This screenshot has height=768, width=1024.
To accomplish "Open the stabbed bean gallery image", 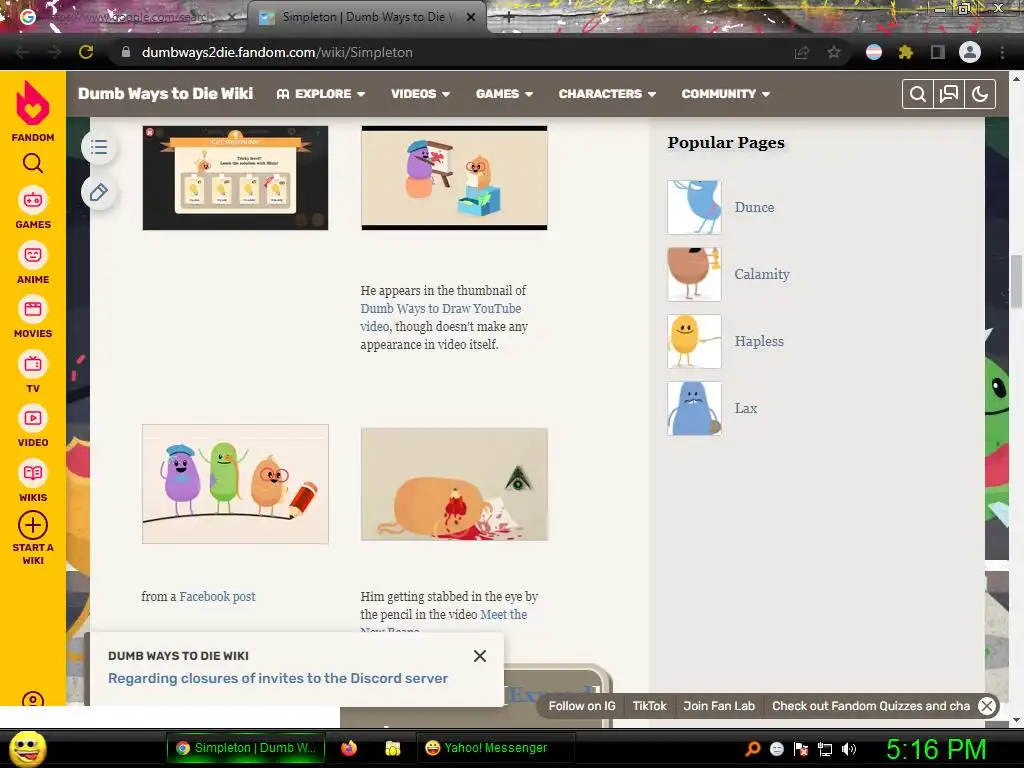I will 455,484.
